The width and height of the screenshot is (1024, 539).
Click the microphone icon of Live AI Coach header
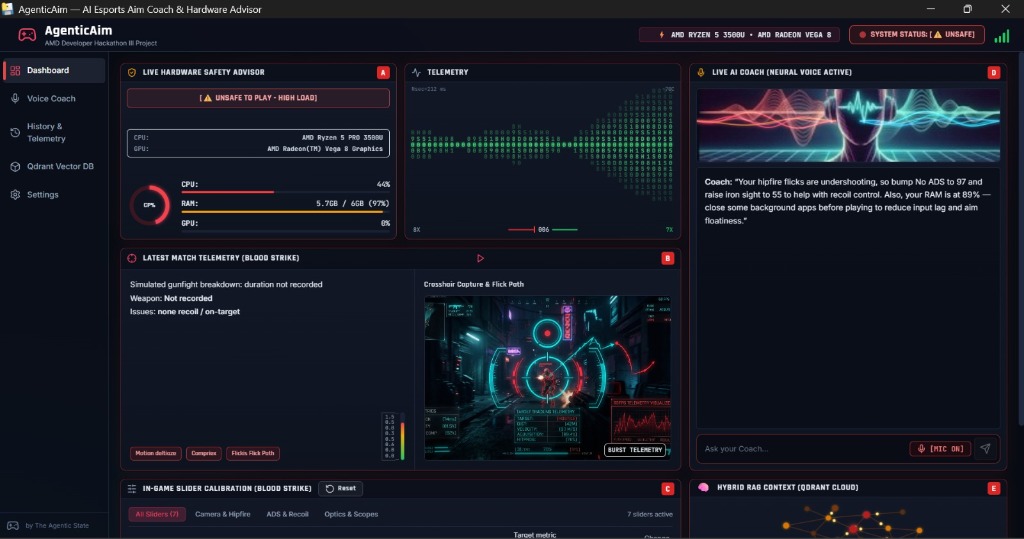(x=701, y=73)
